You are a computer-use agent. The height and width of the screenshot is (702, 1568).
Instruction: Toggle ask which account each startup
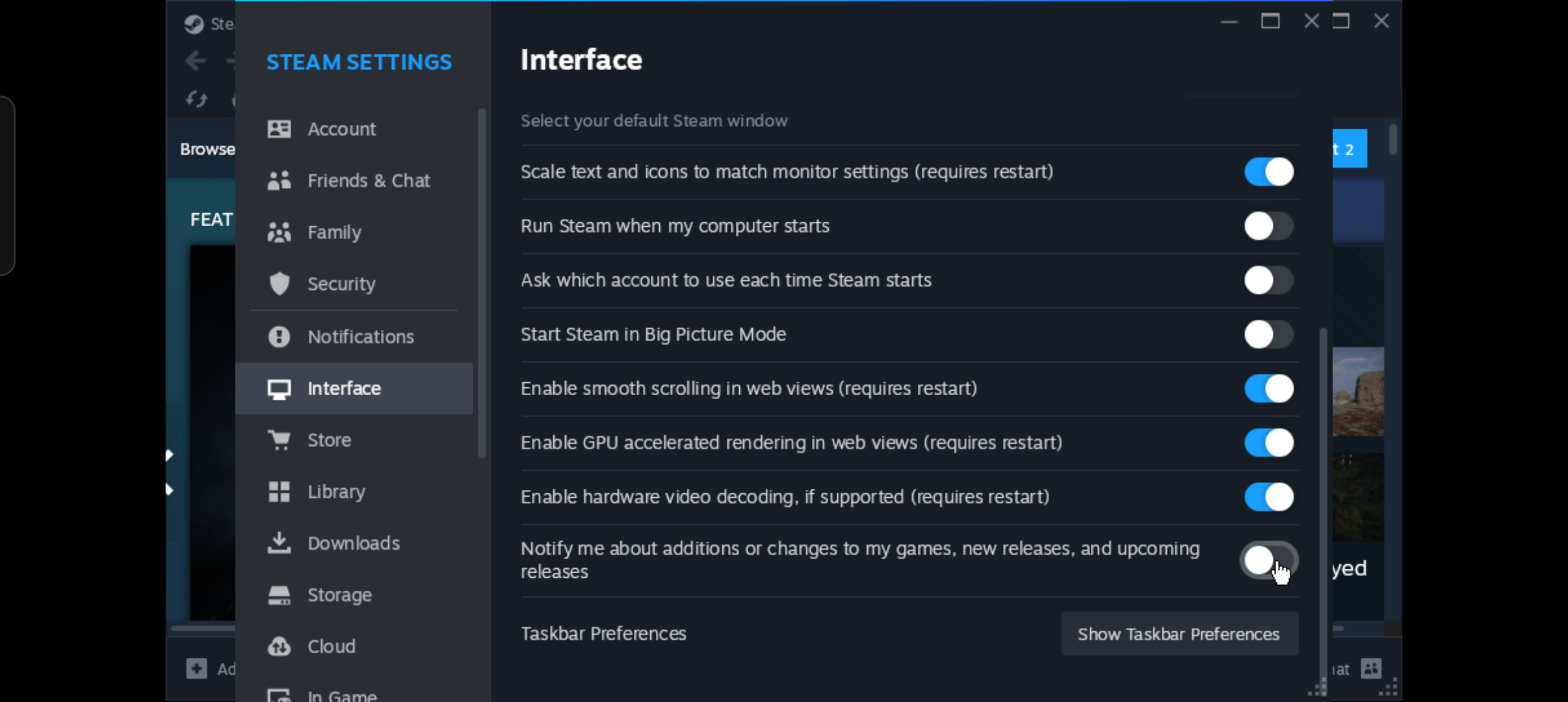tap(1268, 280)
